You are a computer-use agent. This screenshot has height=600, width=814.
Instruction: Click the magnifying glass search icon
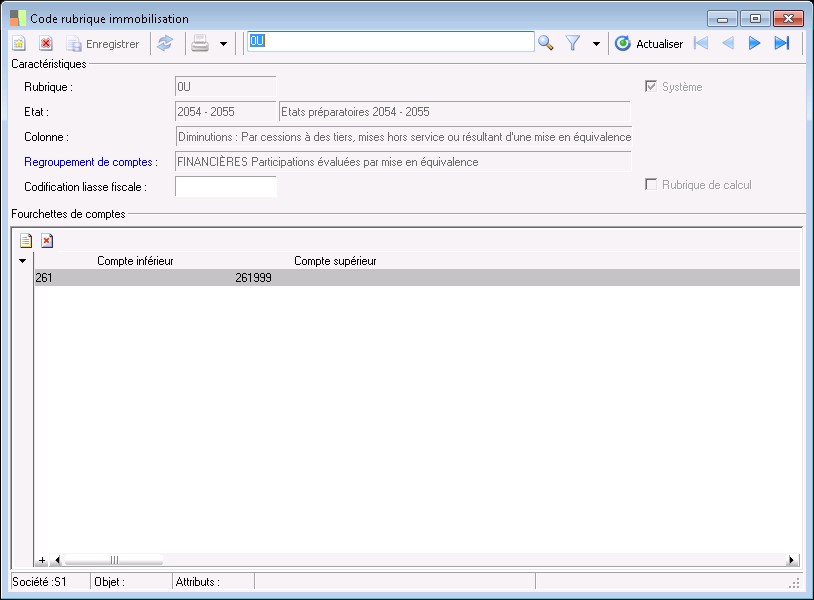(546, 43)
